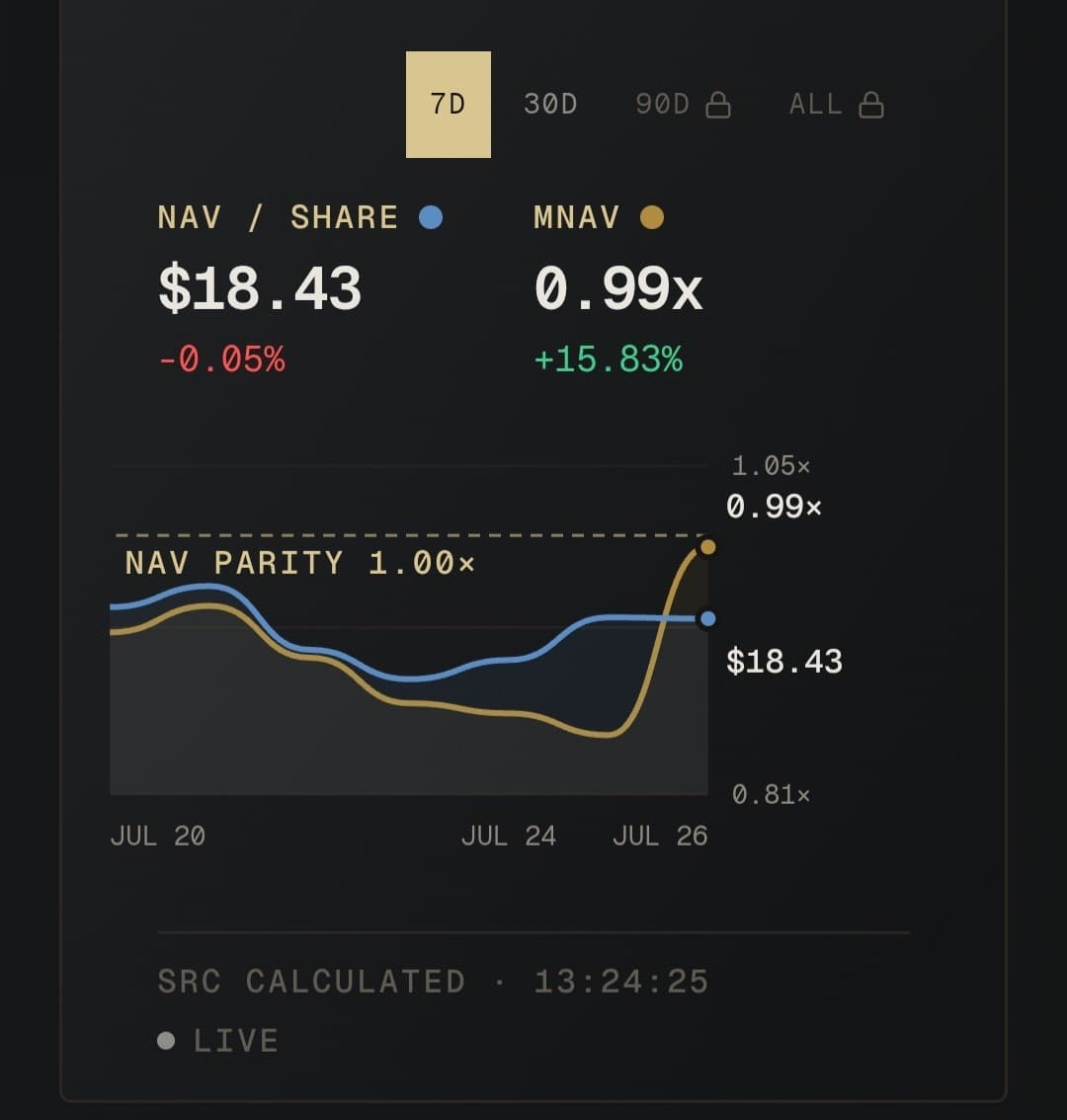Viewport: 1067px width, 1120px height.
Task: Open the locked 90D range
Action: click(x=683, y=105)
